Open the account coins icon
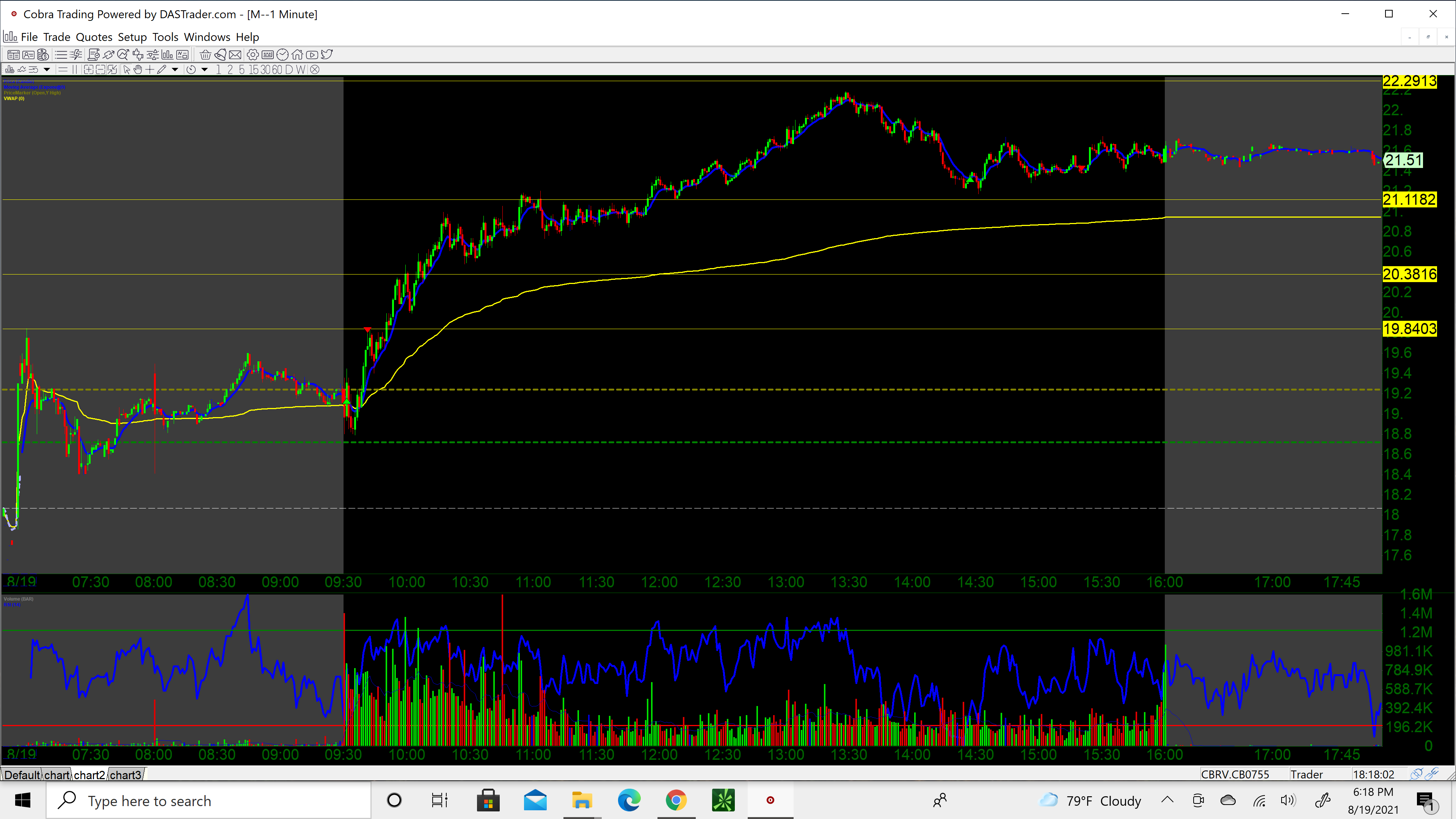The width and height of the screenshot is (1456, 819). pyautogui.click(x=43, y=55)
